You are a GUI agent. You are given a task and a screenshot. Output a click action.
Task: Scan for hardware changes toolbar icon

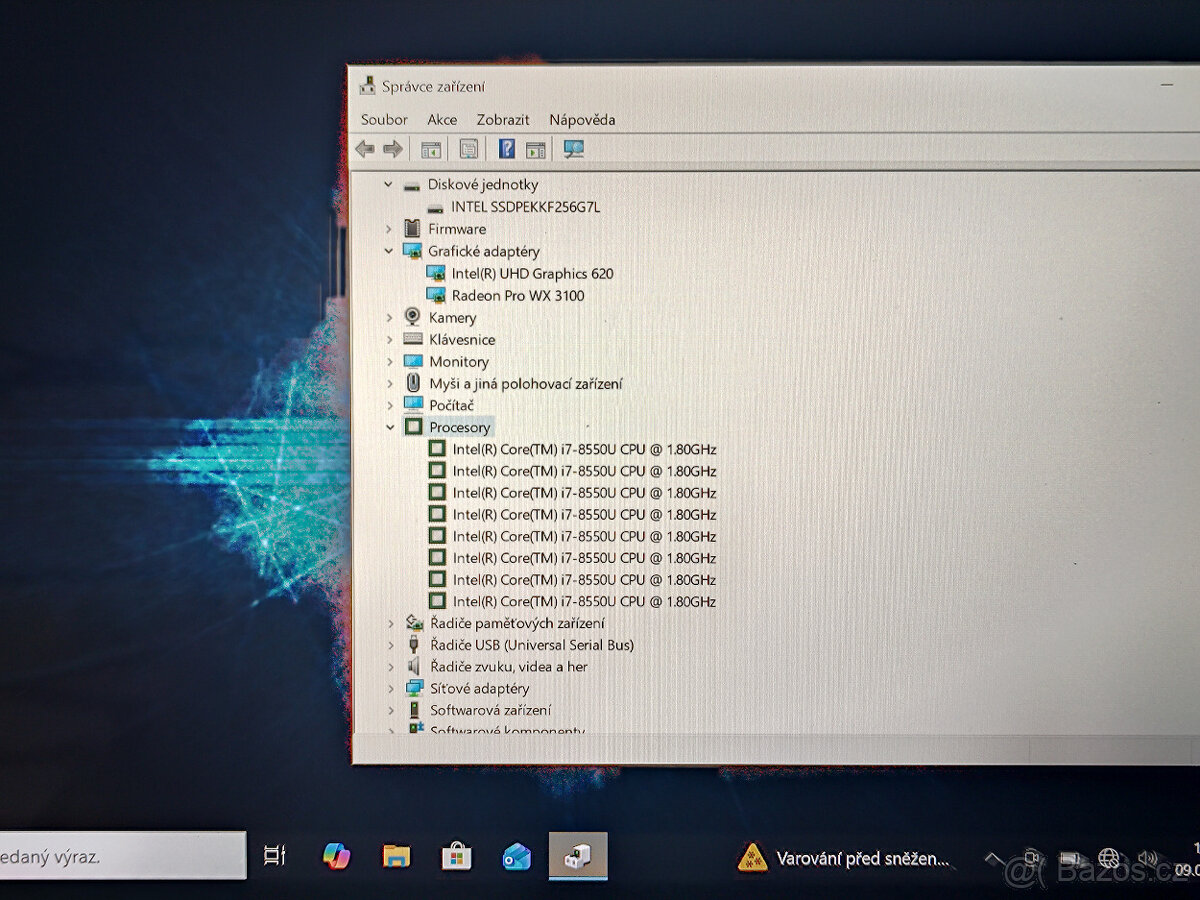click(x=573, y=148)
